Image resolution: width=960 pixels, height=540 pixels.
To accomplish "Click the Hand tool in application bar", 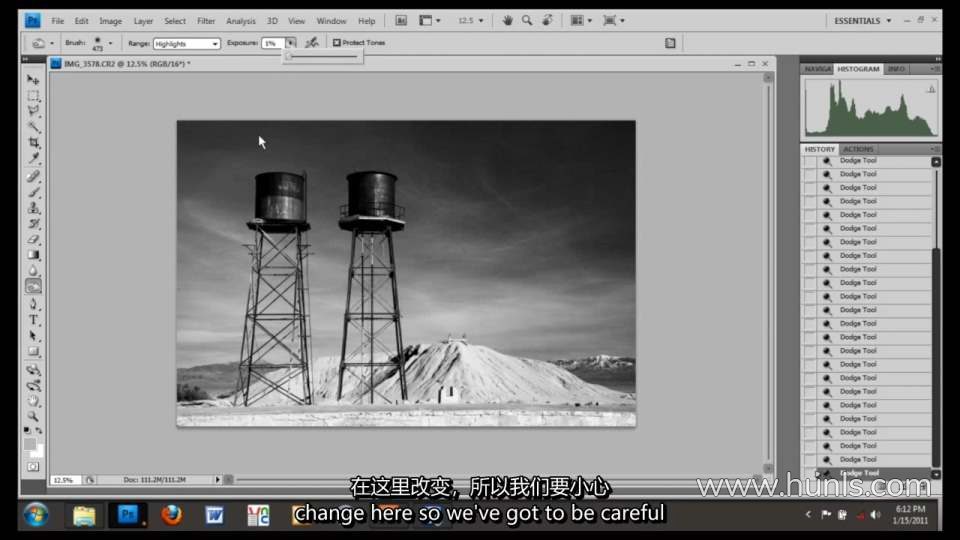I will tap(508, 20).
